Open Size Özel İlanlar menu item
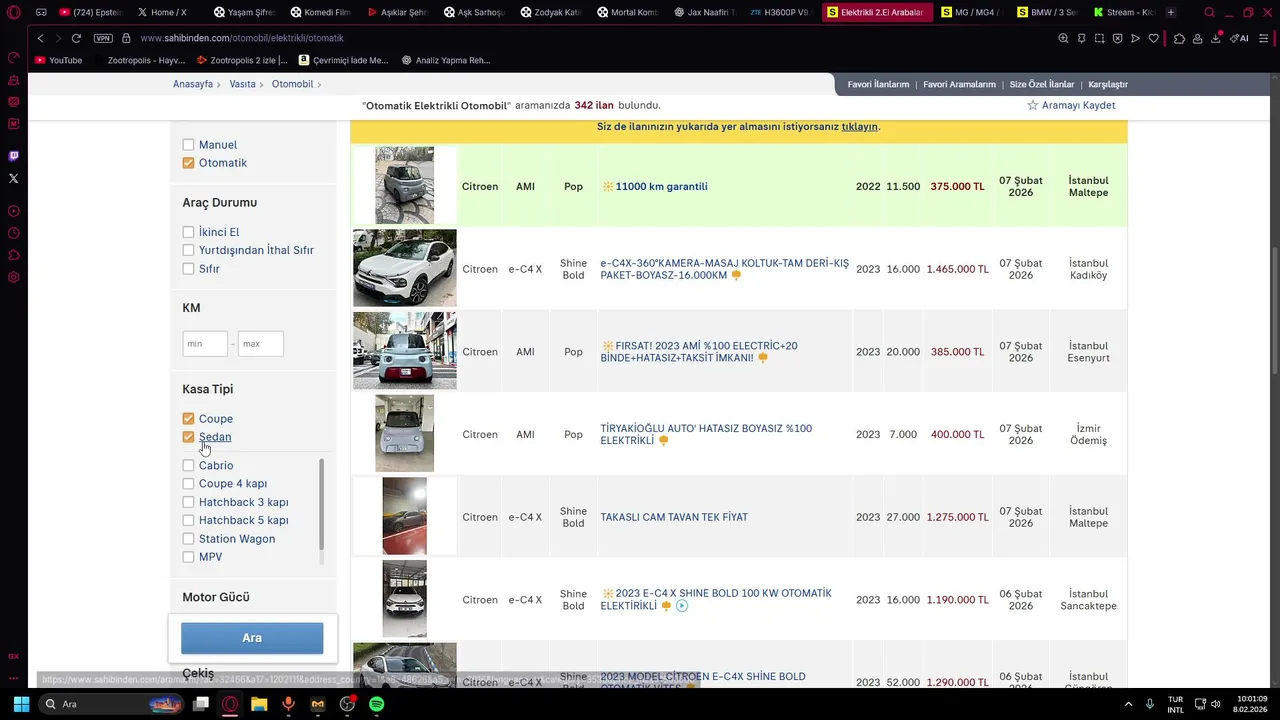Screen dimensions: 1280x720 1042,85
